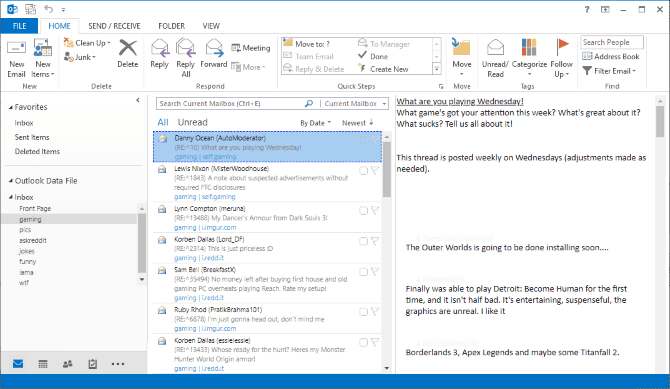Collapse the folder pane with chevron
Image resolution: width=670 pixels, height=389 pixels.
138,100
